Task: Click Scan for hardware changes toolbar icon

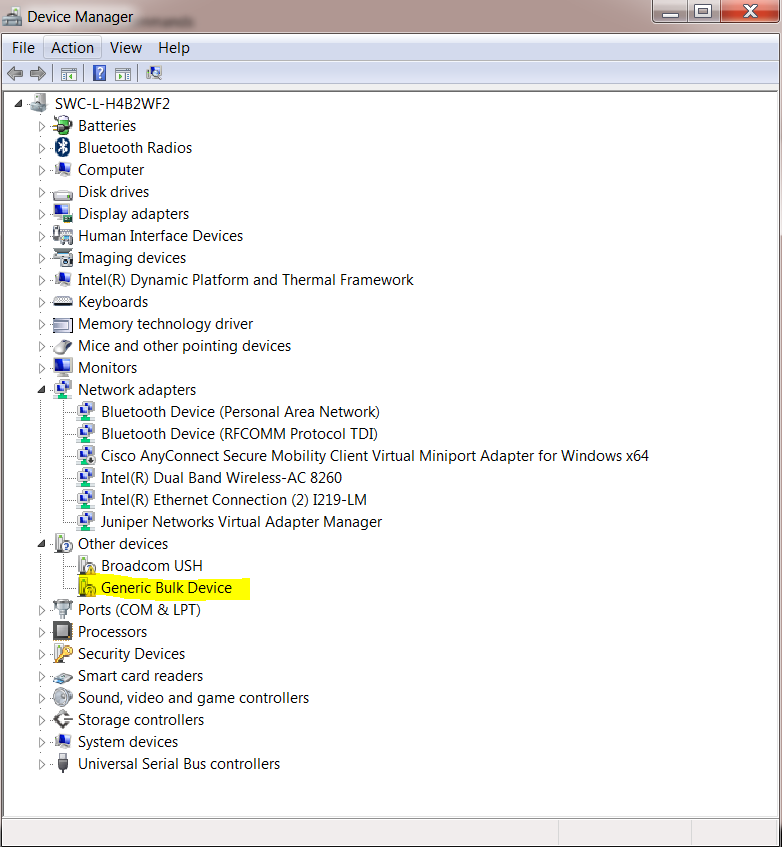Action: pos(154,73)
